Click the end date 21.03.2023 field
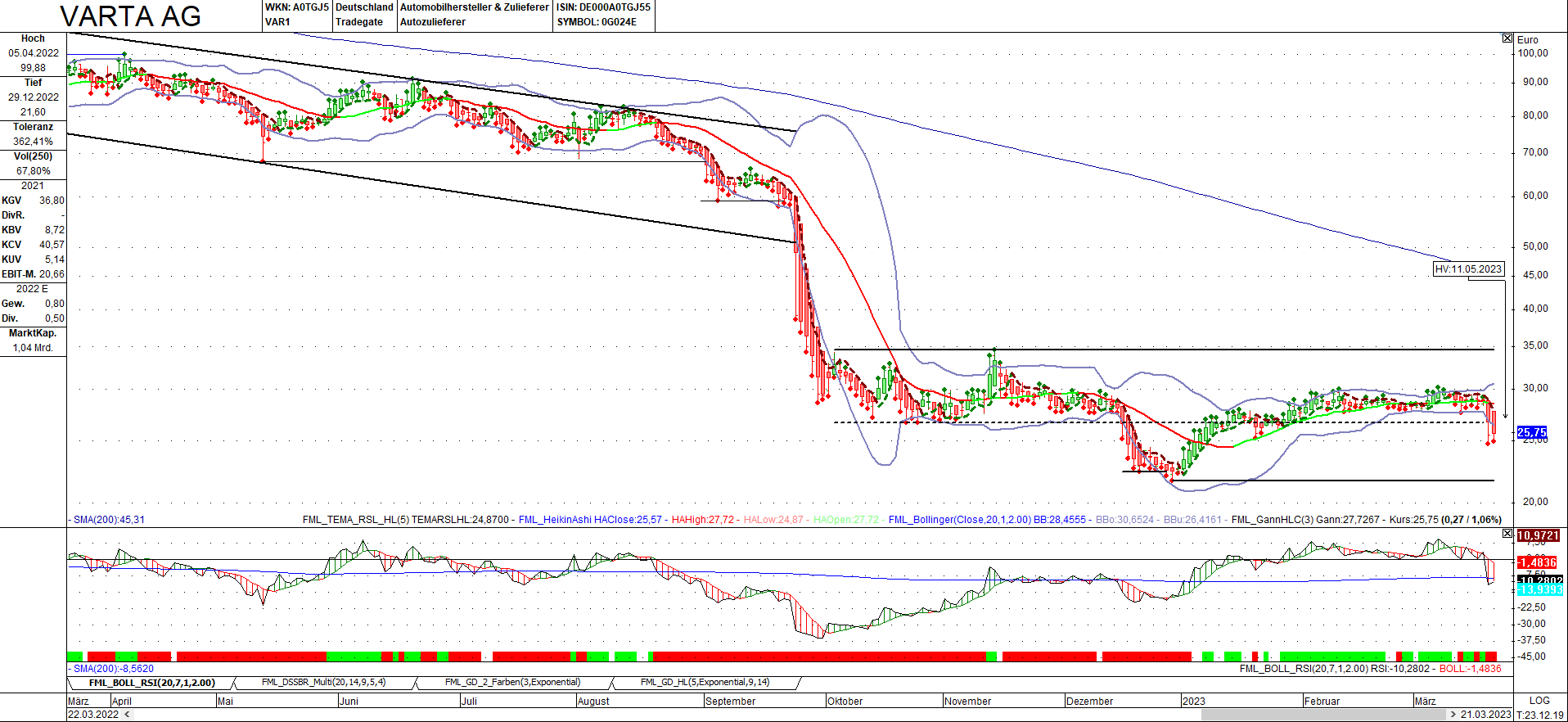Viewport: 1568px width, 722px height. [x=1485, y=715]
